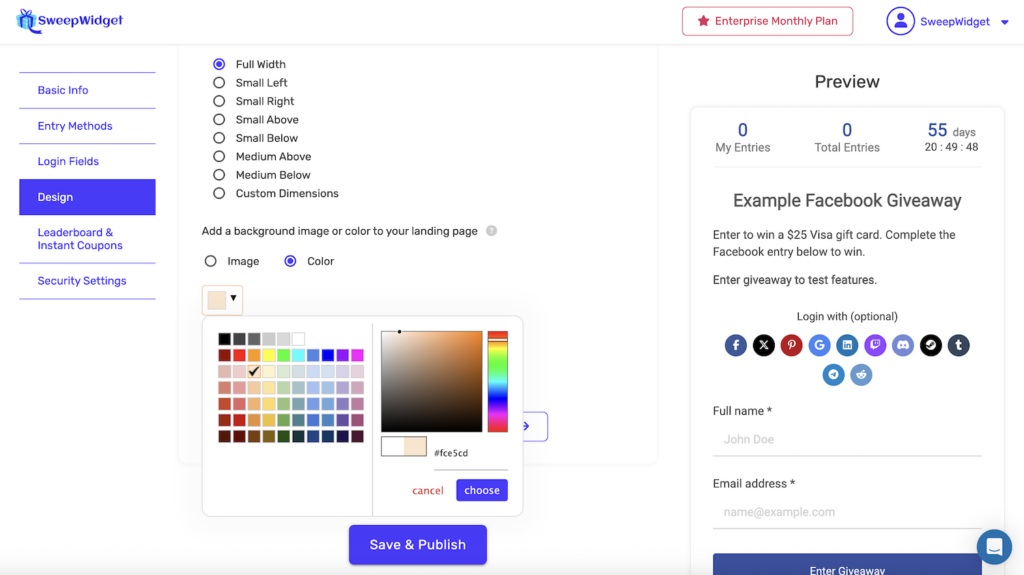1024x575 pixels.
Task: Choose the Telegram login icon
Action: click(x=833, y=375)
